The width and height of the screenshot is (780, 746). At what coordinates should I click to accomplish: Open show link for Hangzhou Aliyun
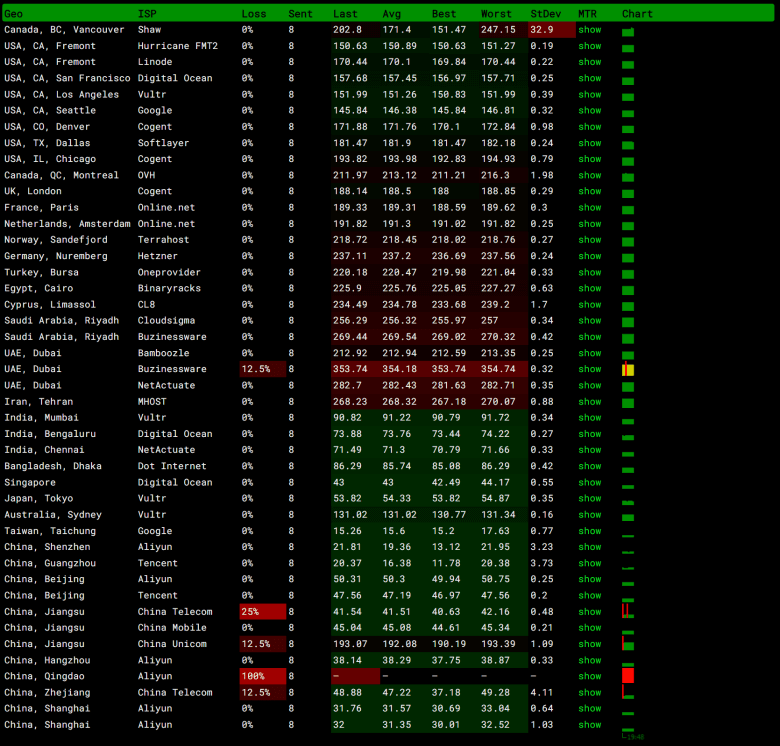tap(589, 660)
